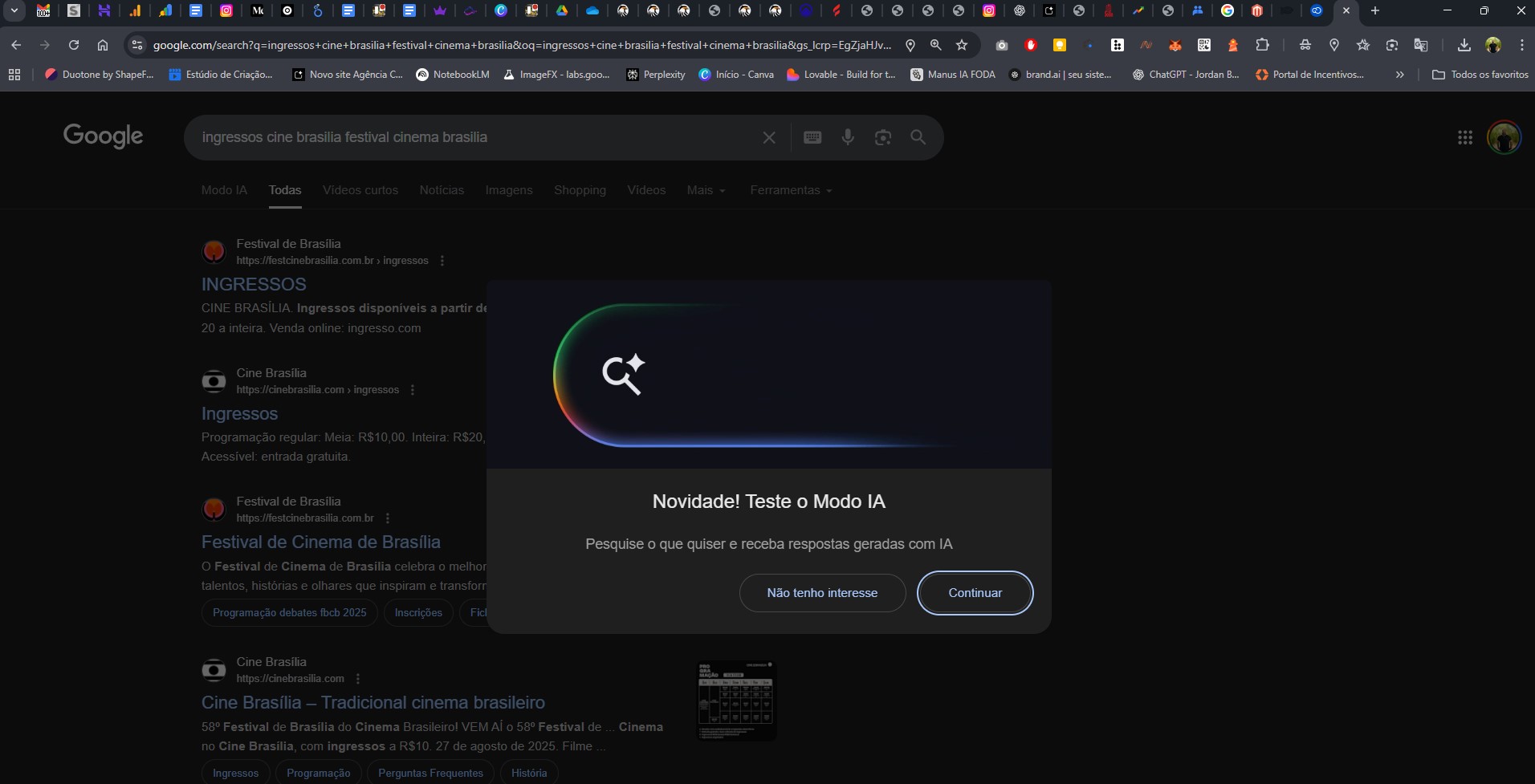Select the Noticias search tab
Image resolution: width=1535 pixels, height=784 pixels.
[x=442, y=190]
